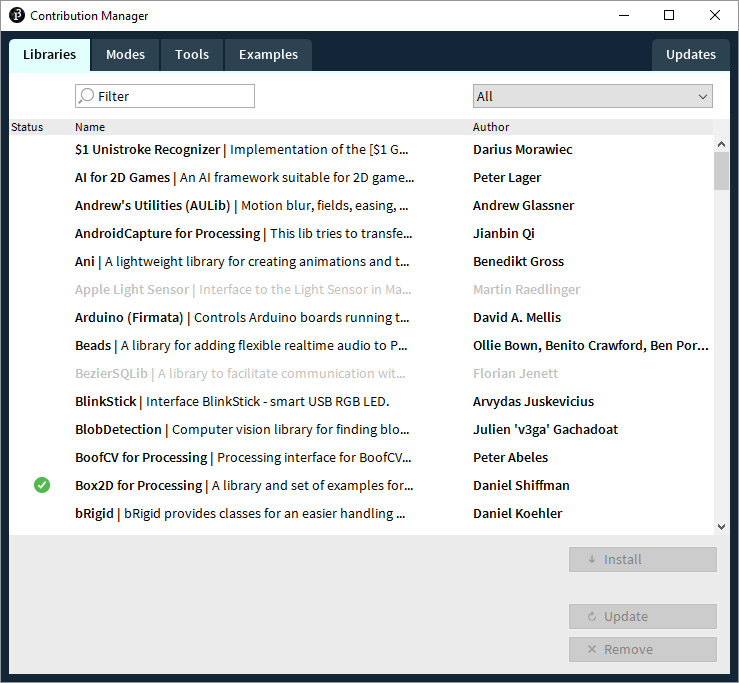This screenshot has height=683, width=739.
Task: Click the list scrollbar down arrow
Action: tap(721, 527)
